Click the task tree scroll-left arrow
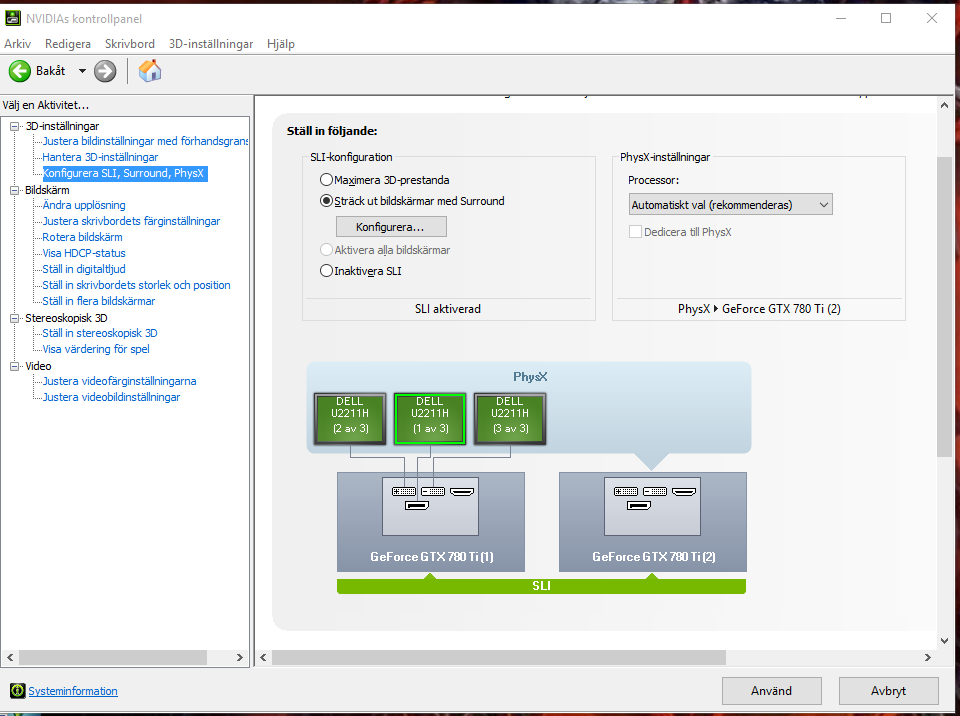The height and width of the screenshot is (716, 960). (x=10, y=657)
